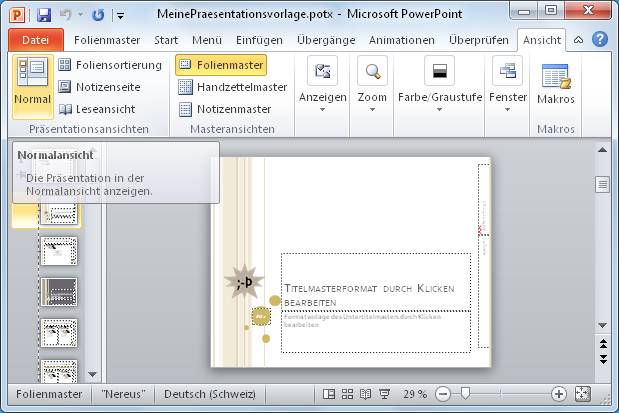619x413 pixels.
Task: Select the third layout thumbnail in pane
Action: click(x=59, y=251)
